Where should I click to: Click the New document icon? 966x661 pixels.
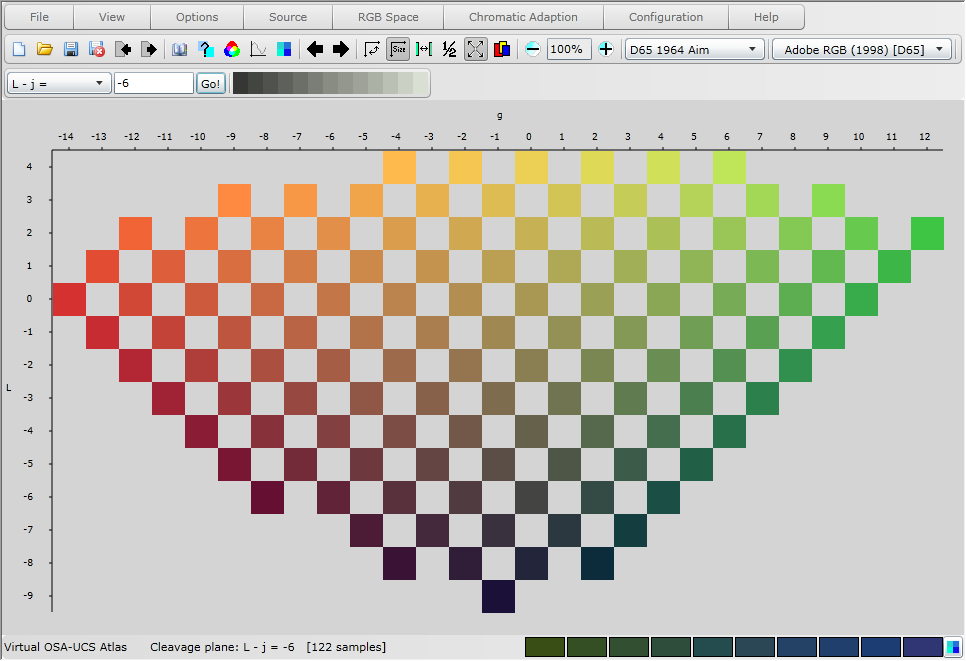[18, 49]
